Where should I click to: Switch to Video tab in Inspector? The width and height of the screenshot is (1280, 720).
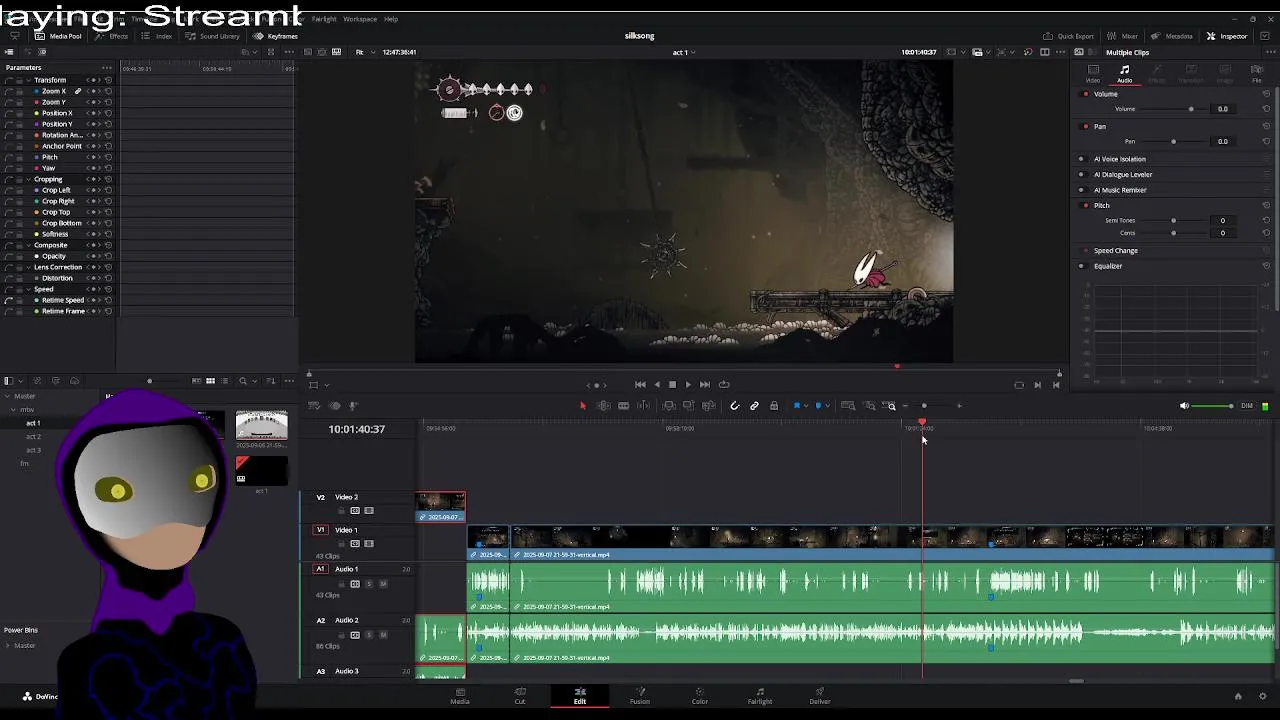[x=1093, y=74]
